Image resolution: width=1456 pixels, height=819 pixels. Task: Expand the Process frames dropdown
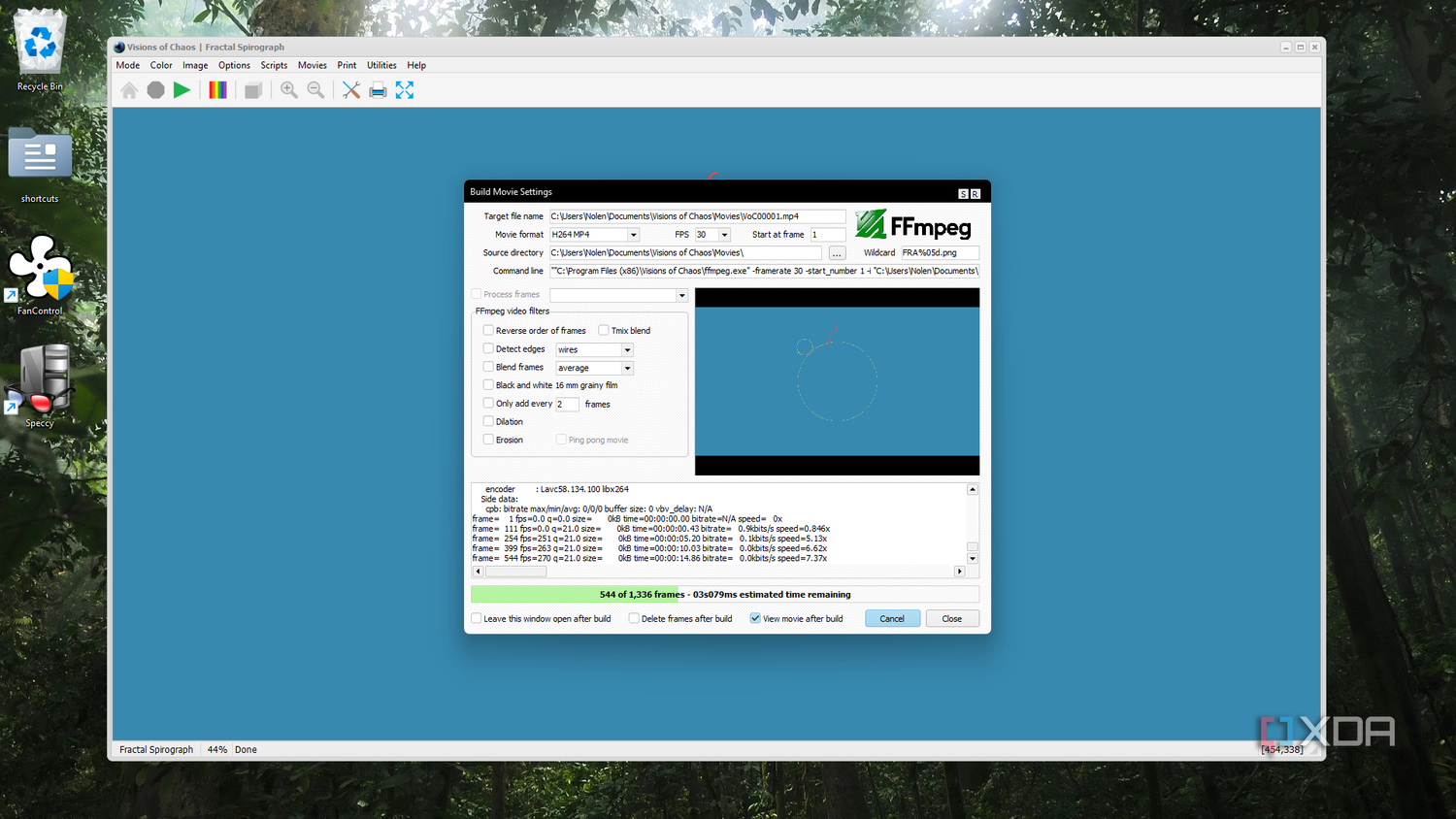[x=681, y=295]
